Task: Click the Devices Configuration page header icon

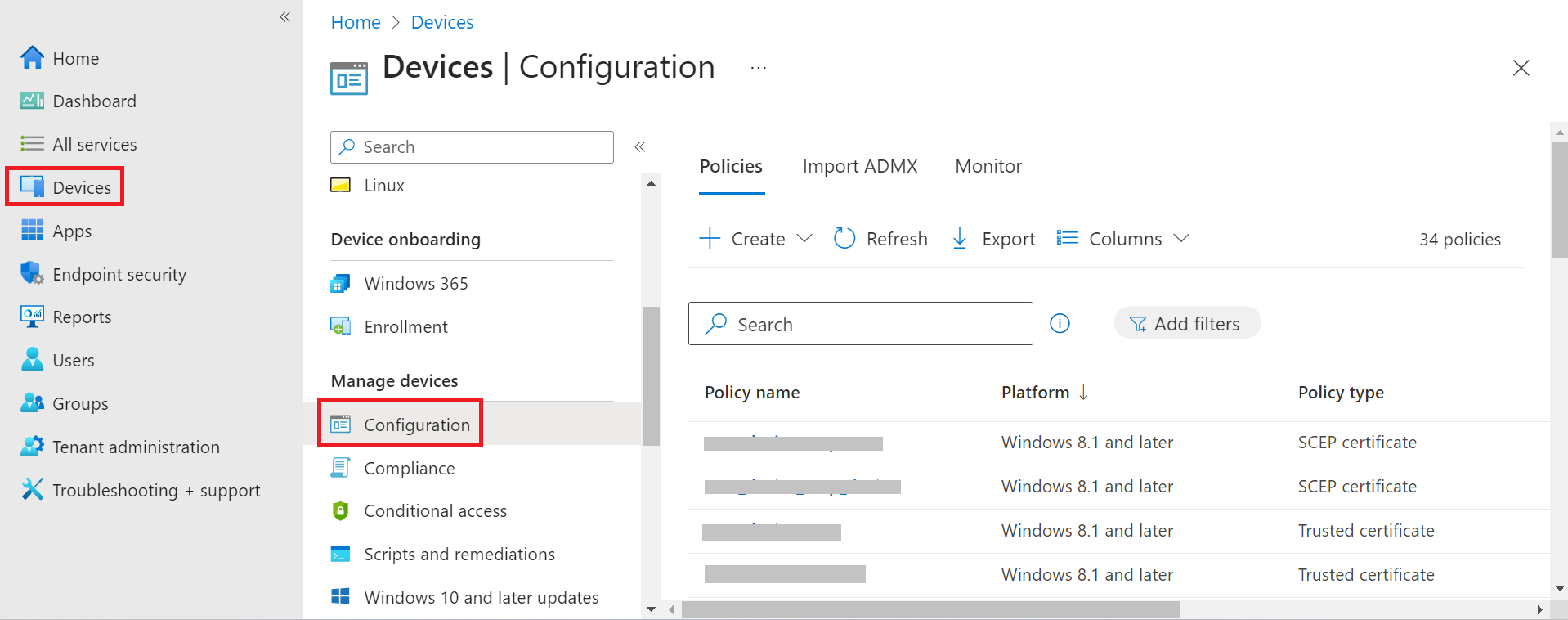Action: (349, 79)
